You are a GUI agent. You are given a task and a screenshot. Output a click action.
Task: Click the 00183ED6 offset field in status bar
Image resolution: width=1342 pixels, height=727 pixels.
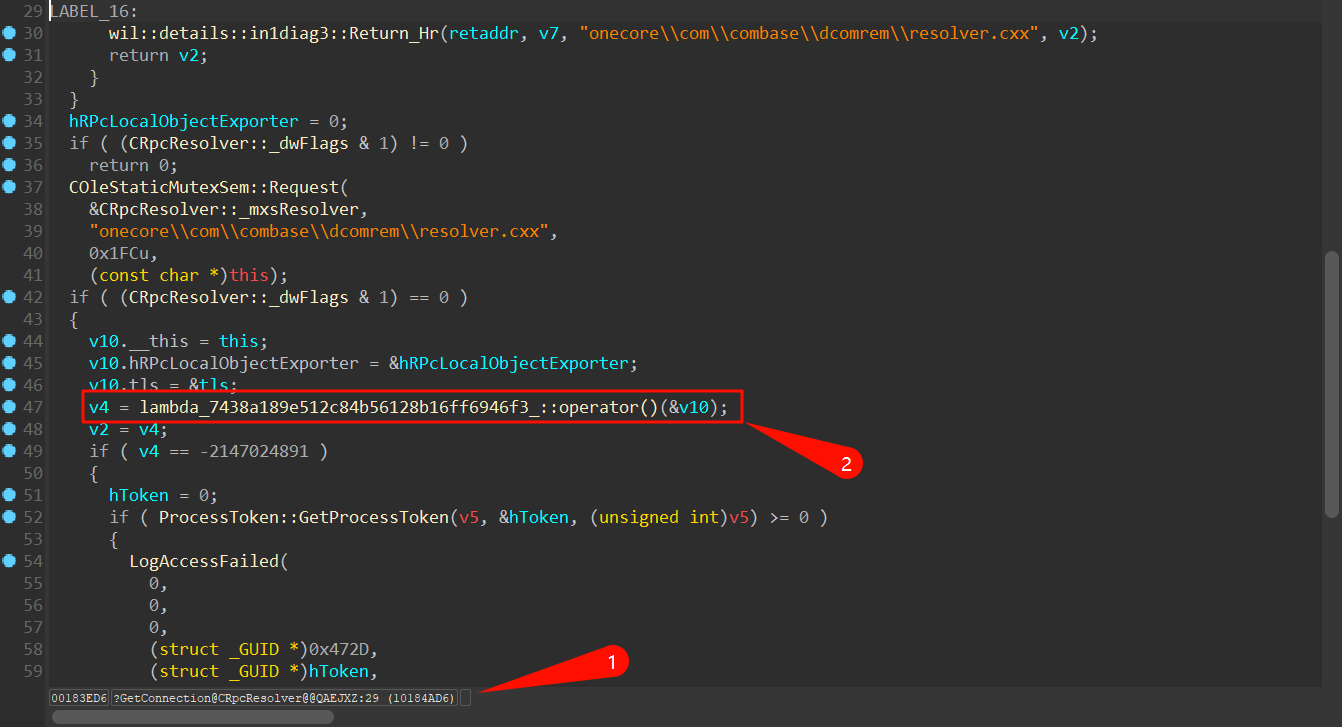[x=79, y=697]
